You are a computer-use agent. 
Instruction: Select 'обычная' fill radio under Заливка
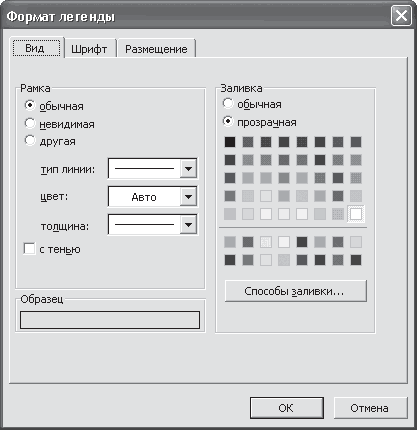[228, 104]
